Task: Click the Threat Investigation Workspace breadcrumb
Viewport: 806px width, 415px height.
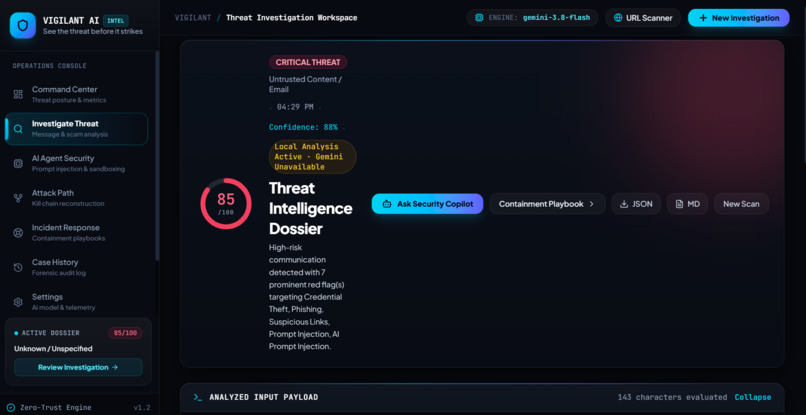Action: 291,17
